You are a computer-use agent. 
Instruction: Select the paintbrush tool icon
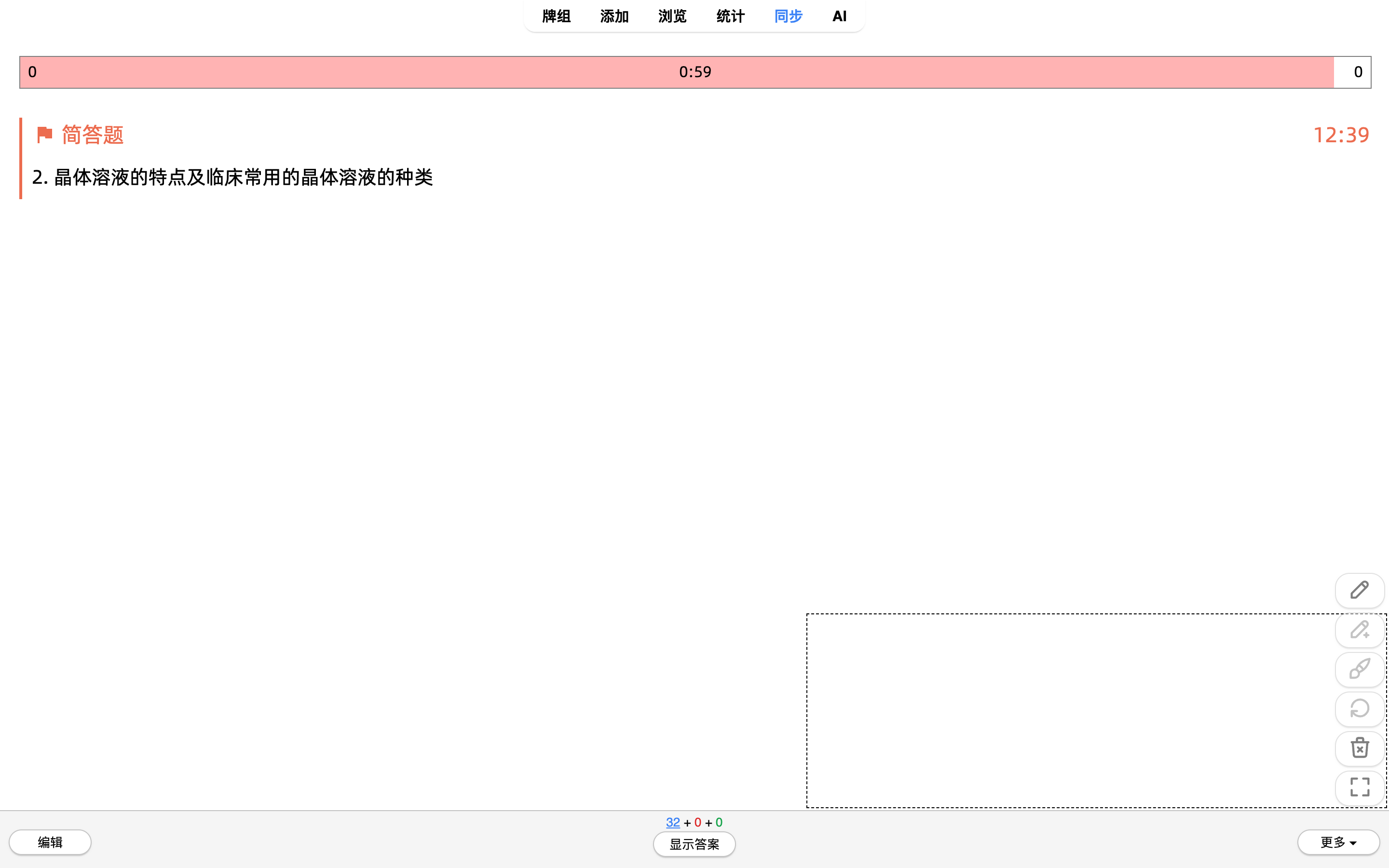click(x=1359, y=669)
